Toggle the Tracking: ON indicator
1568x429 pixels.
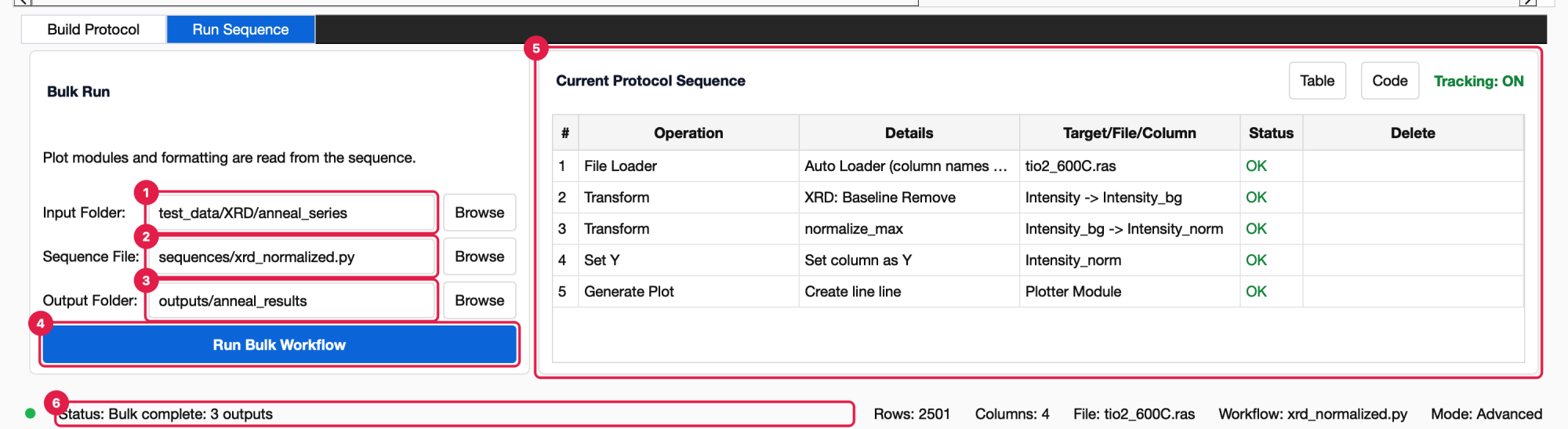click(1479, 81)
